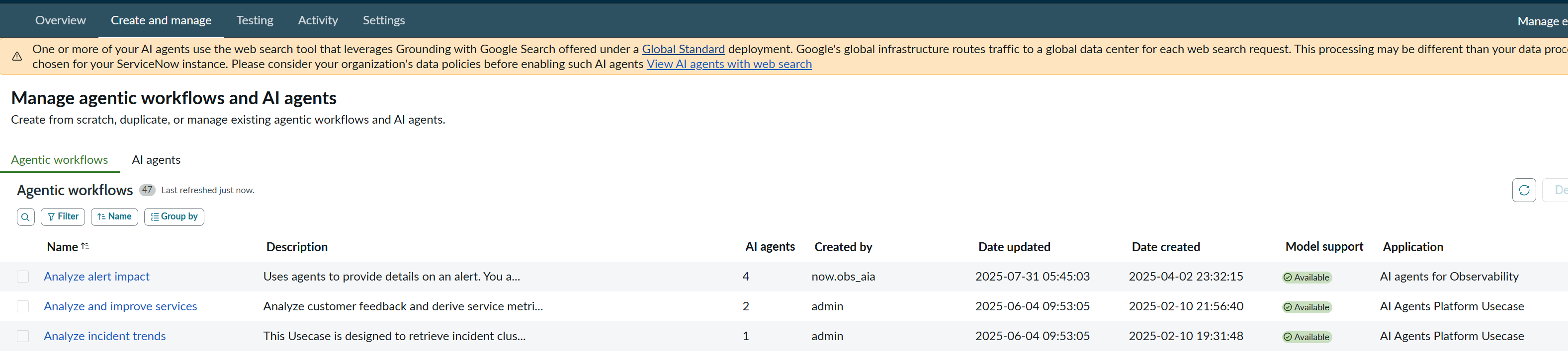Switch to the AI agents tab

point(156,160)
